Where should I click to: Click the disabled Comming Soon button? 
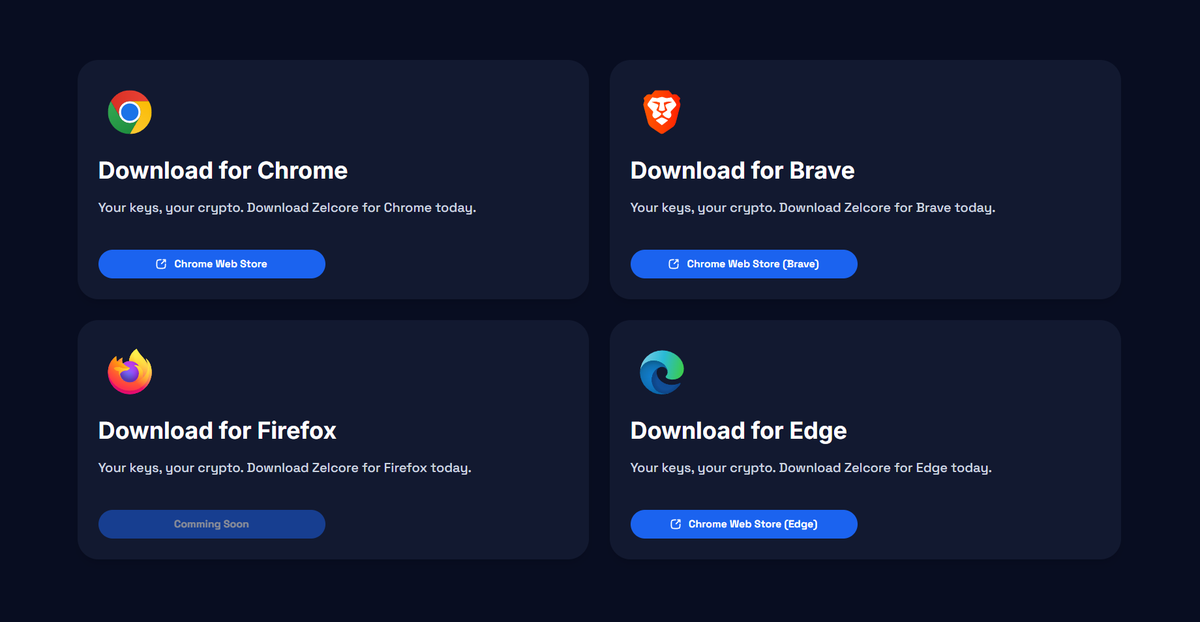click(211, 523)
